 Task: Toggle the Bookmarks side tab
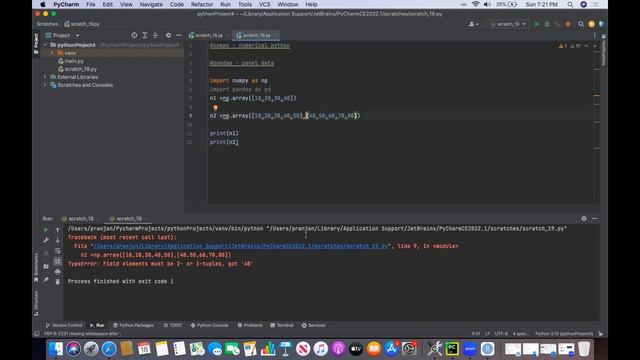click(x=36, y=267)
